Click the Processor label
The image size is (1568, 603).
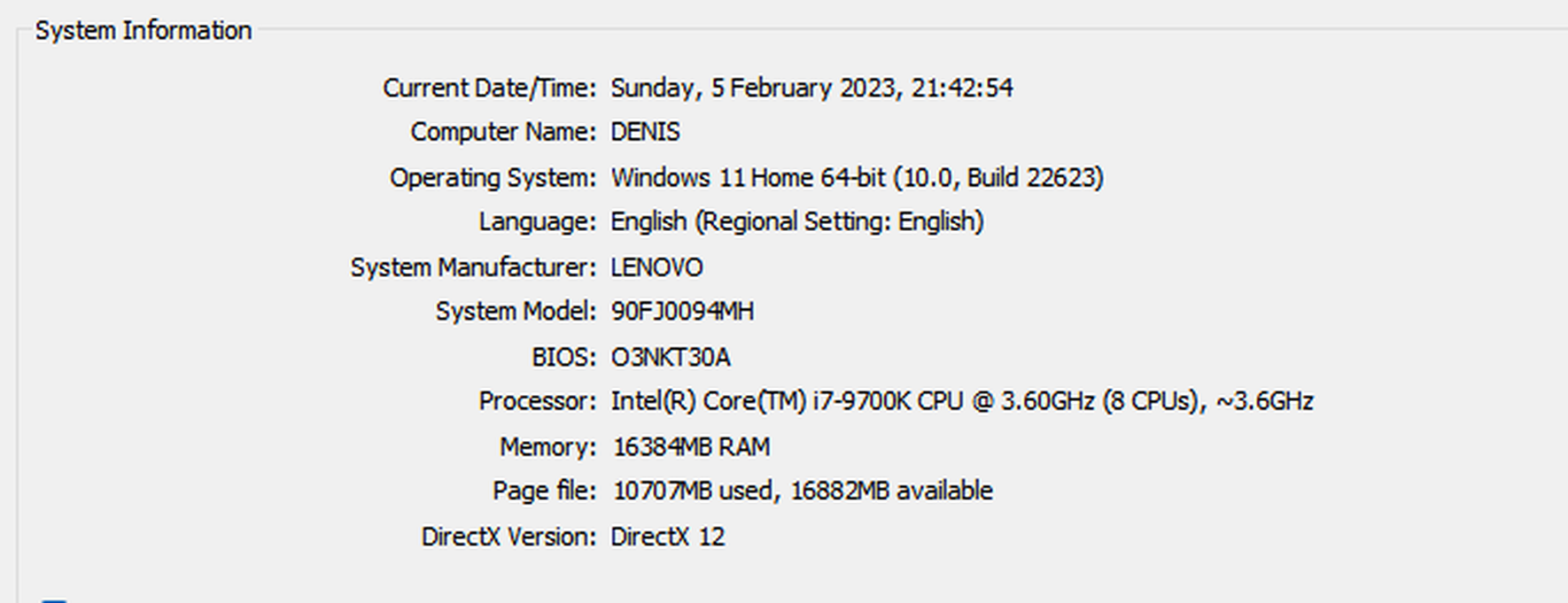[x=538, y=401]
